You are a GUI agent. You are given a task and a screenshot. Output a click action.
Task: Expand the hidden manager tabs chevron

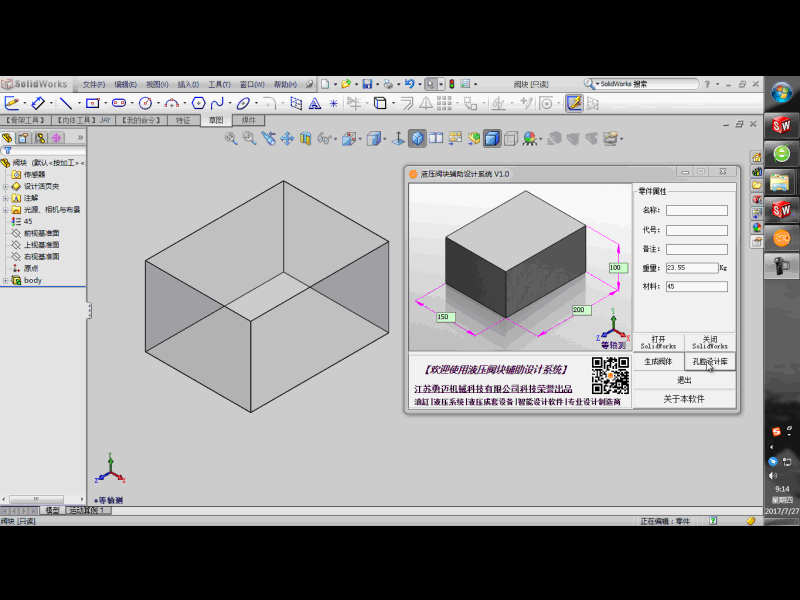click(x=80, y=138)
